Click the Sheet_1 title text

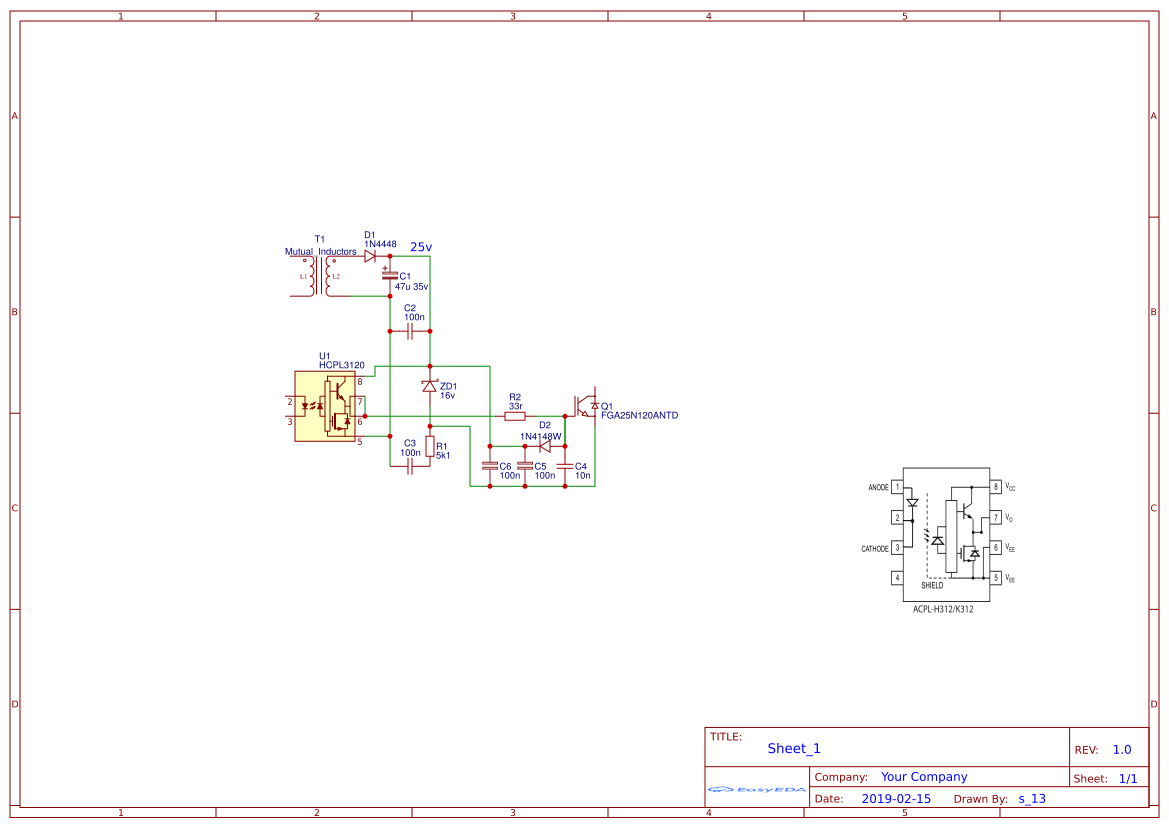(x=791, y=748)
